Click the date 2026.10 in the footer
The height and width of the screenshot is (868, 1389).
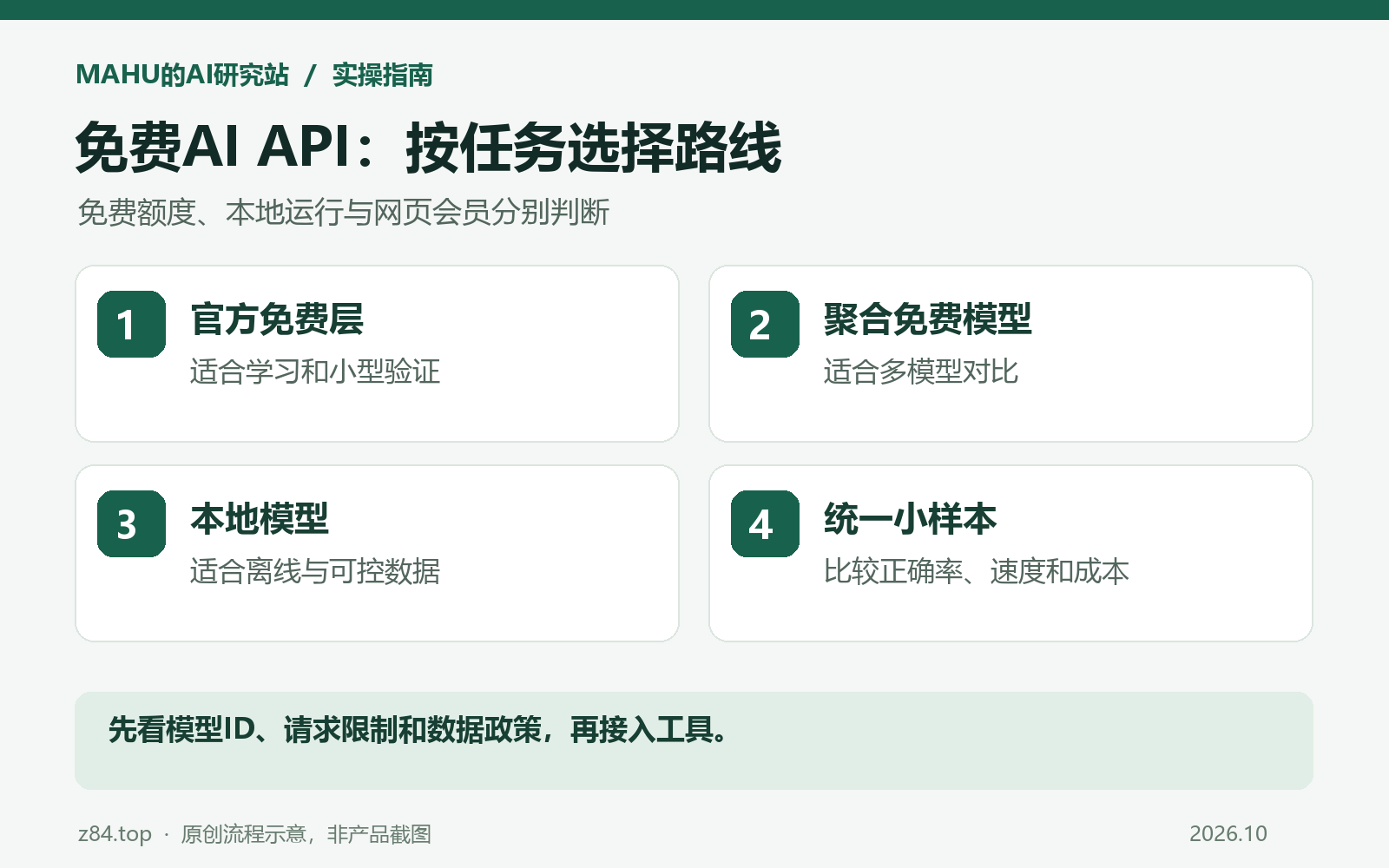pyautogui.click(x=1228, y=834)
